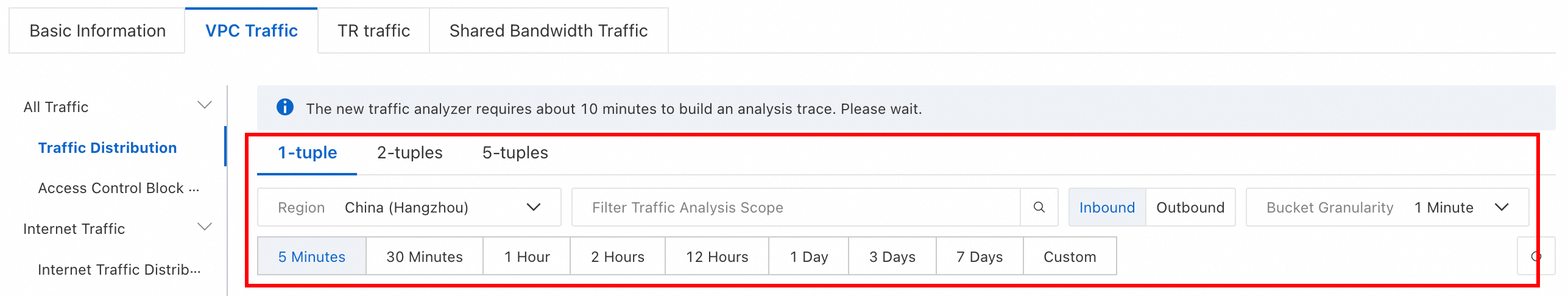Open the Basic Information tab
This screenshot has width=1568, height=296.
tap(97, 31)
